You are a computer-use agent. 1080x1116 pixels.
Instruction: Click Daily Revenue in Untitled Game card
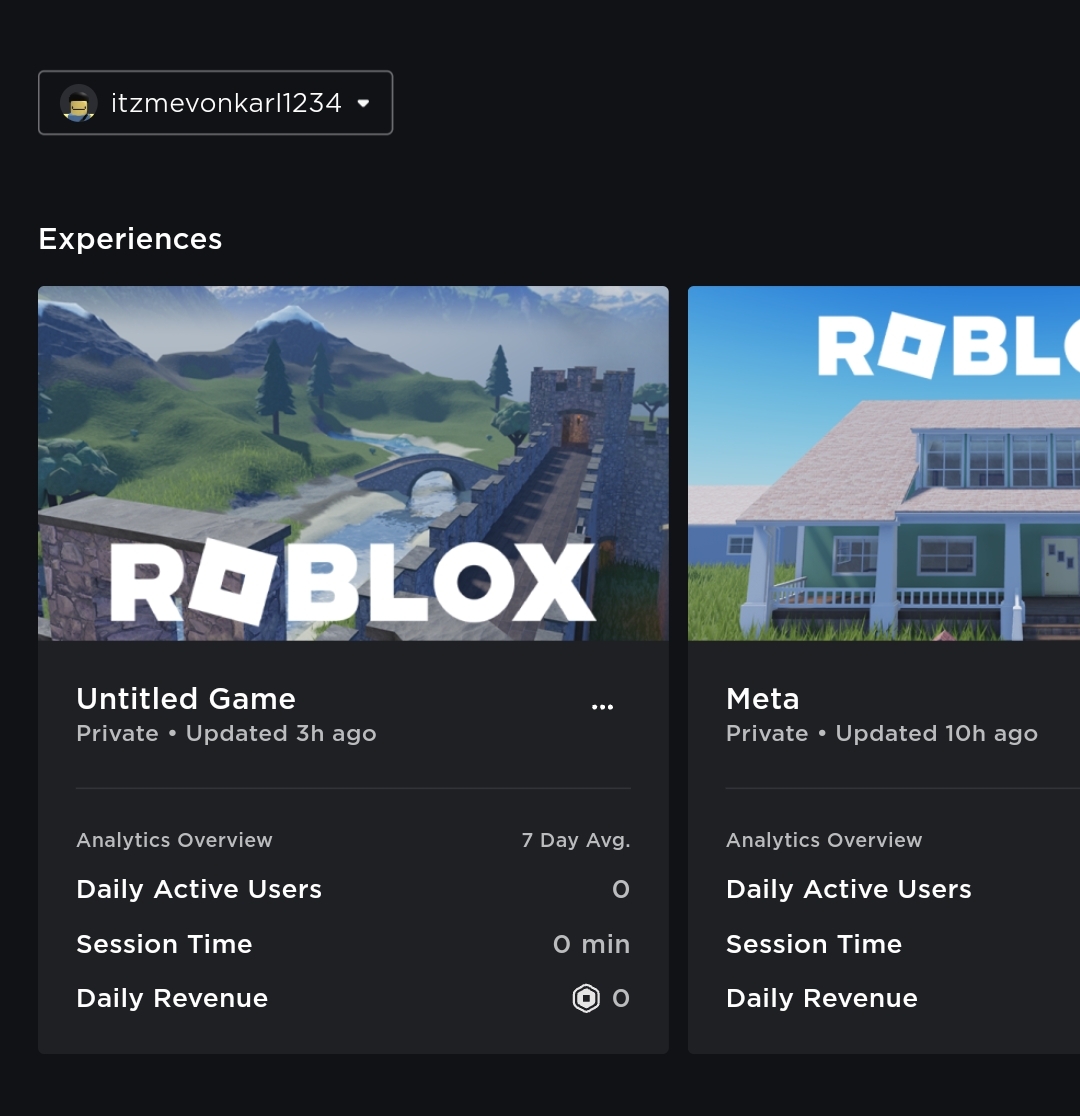pyautogui.click(x=172, y=998)
